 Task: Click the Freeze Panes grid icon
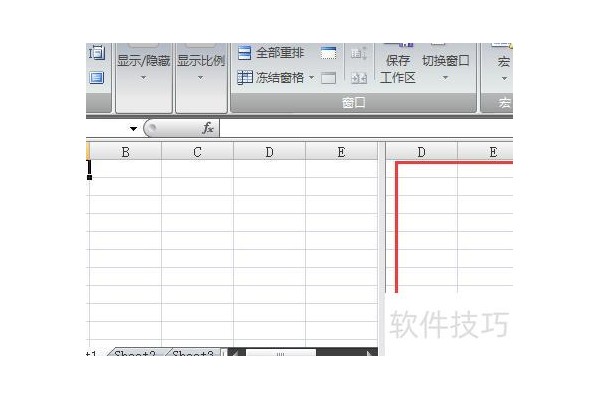click(245, 78)
